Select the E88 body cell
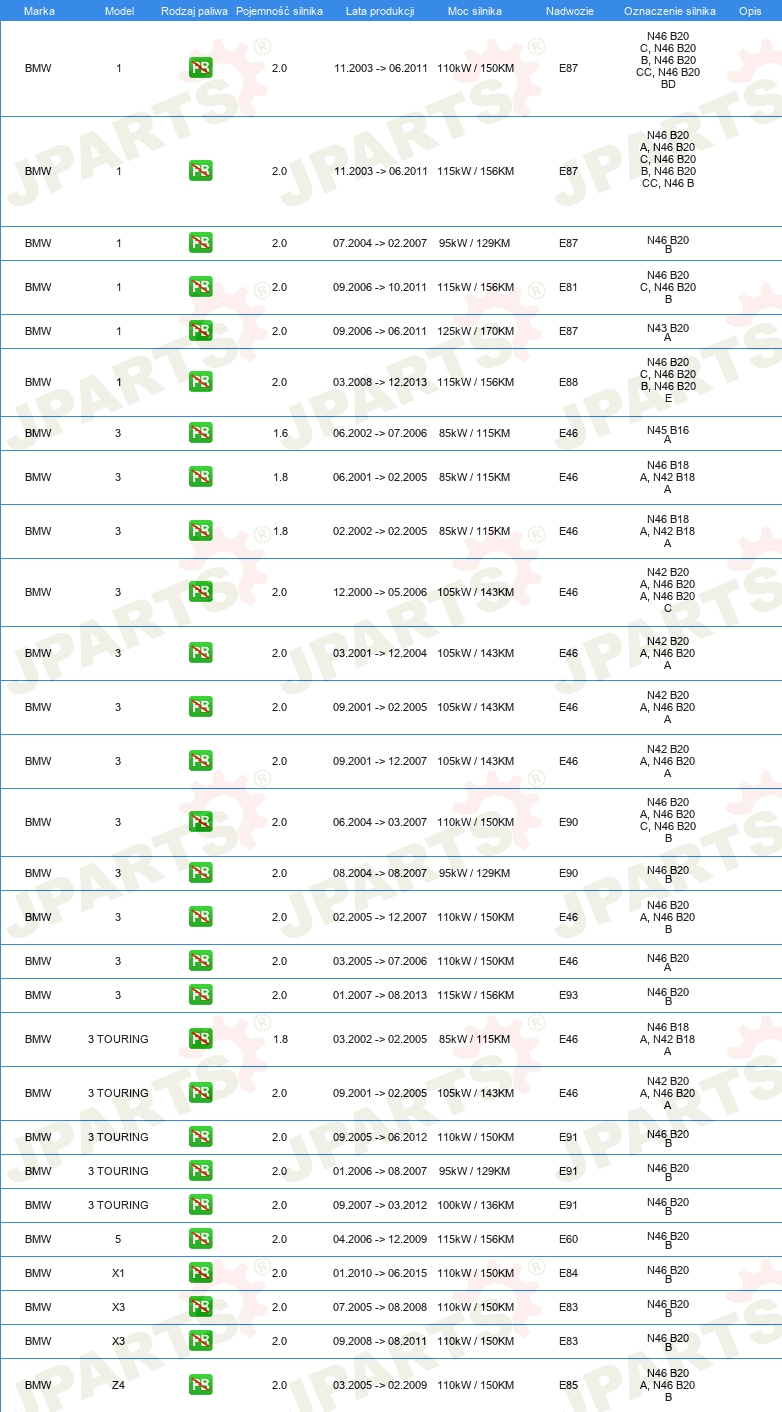 pyautogui.click(x=568, y=382)
